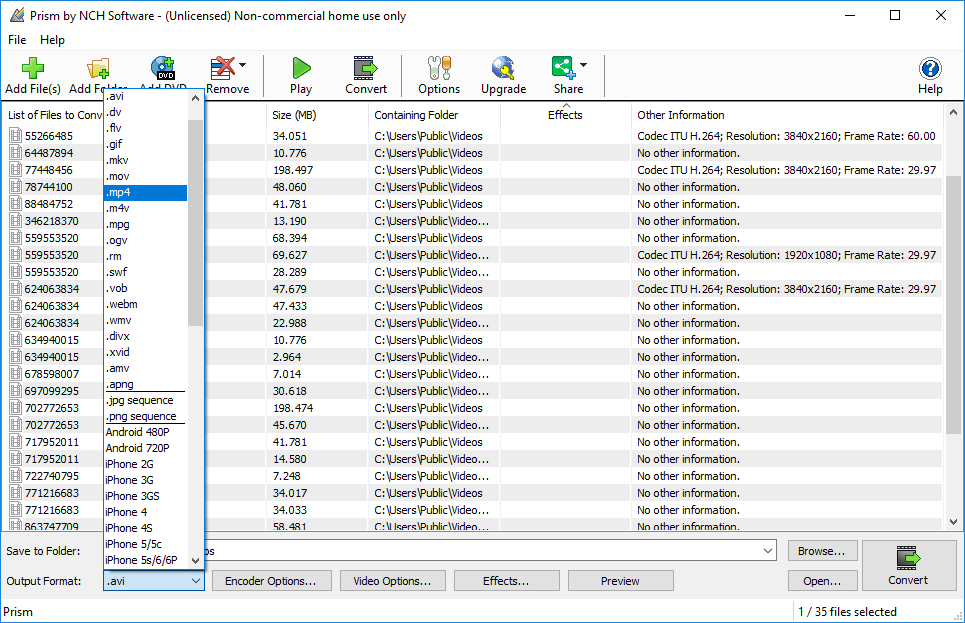This screenshot has height=623, width=965.
Task: Click the Convert toolbar icon
Action: click(366, 68)
